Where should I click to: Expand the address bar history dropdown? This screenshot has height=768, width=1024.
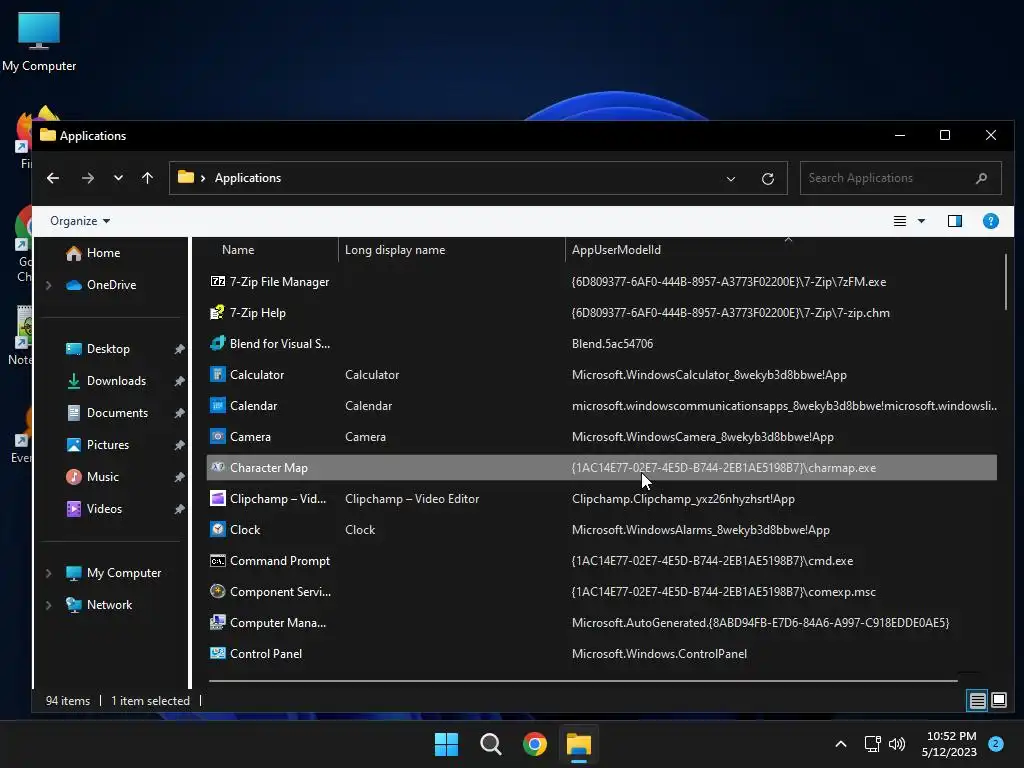coord(731,178)
